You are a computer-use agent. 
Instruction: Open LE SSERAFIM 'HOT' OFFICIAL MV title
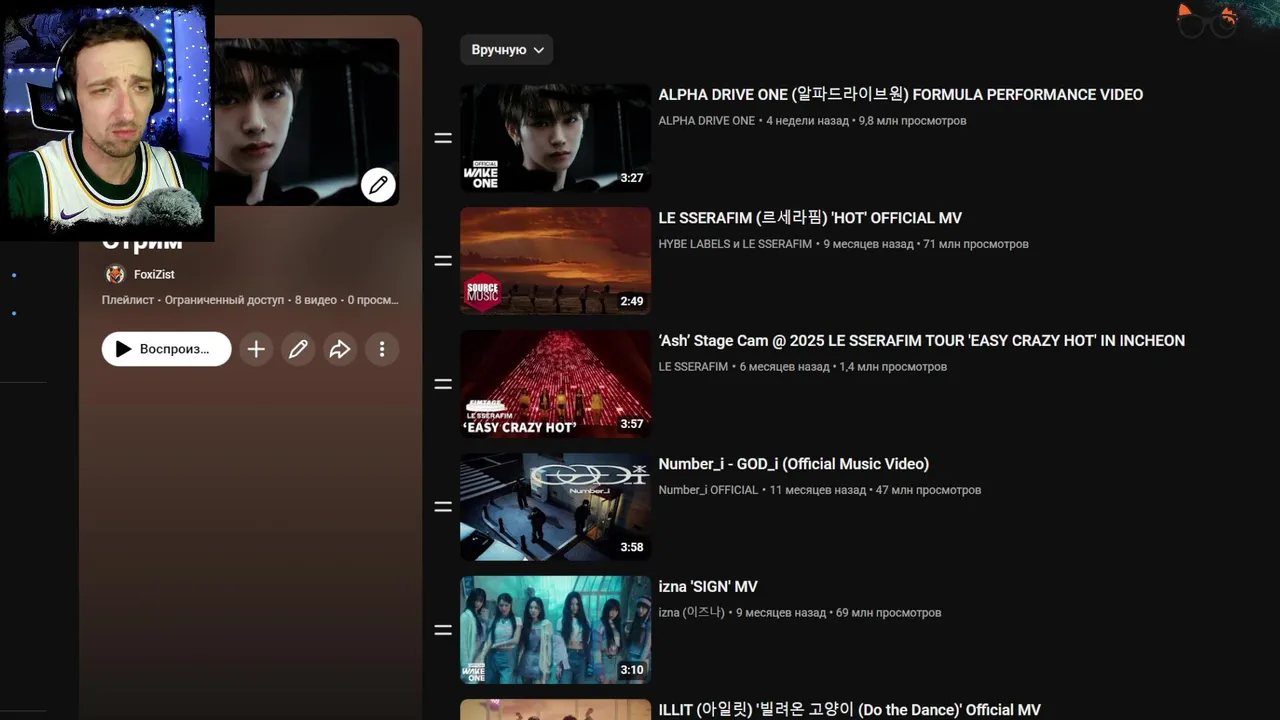[x=810, y=218]
